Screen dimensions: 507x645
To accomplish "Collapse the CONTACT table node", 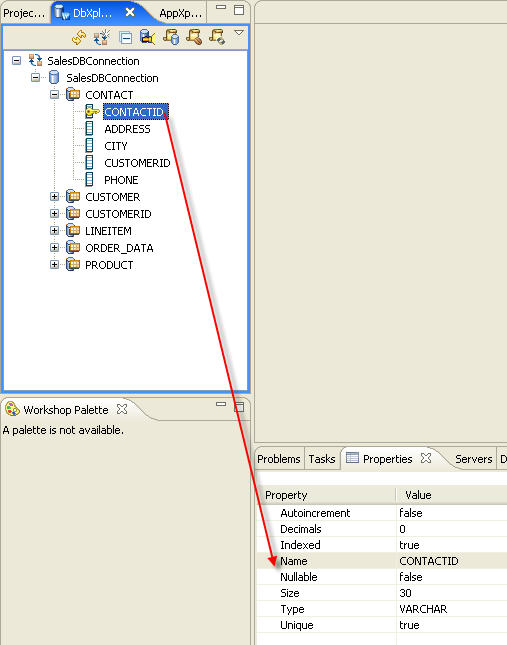I will click(54, 95).
